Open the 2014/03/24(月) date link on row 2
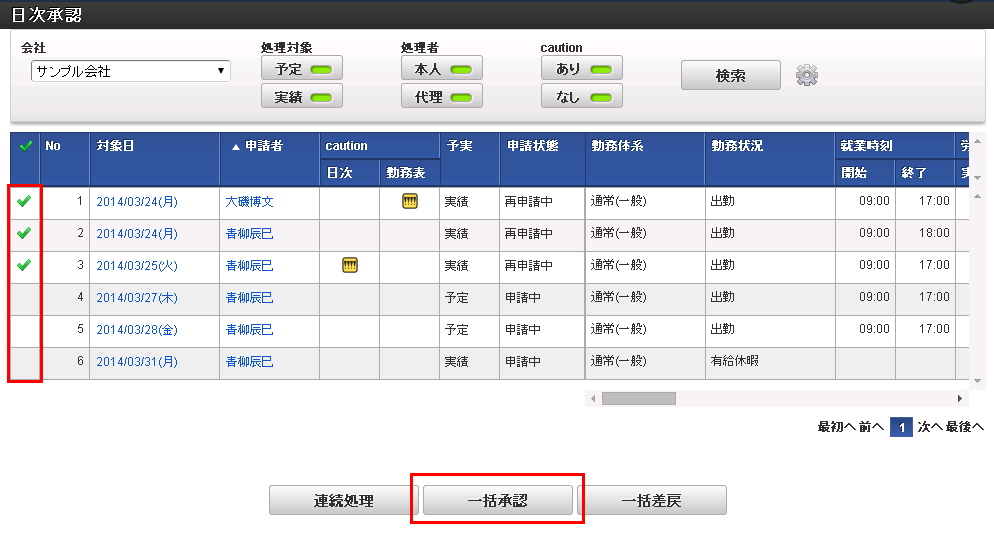Viewport: 994px width, 558px height. 137,233
